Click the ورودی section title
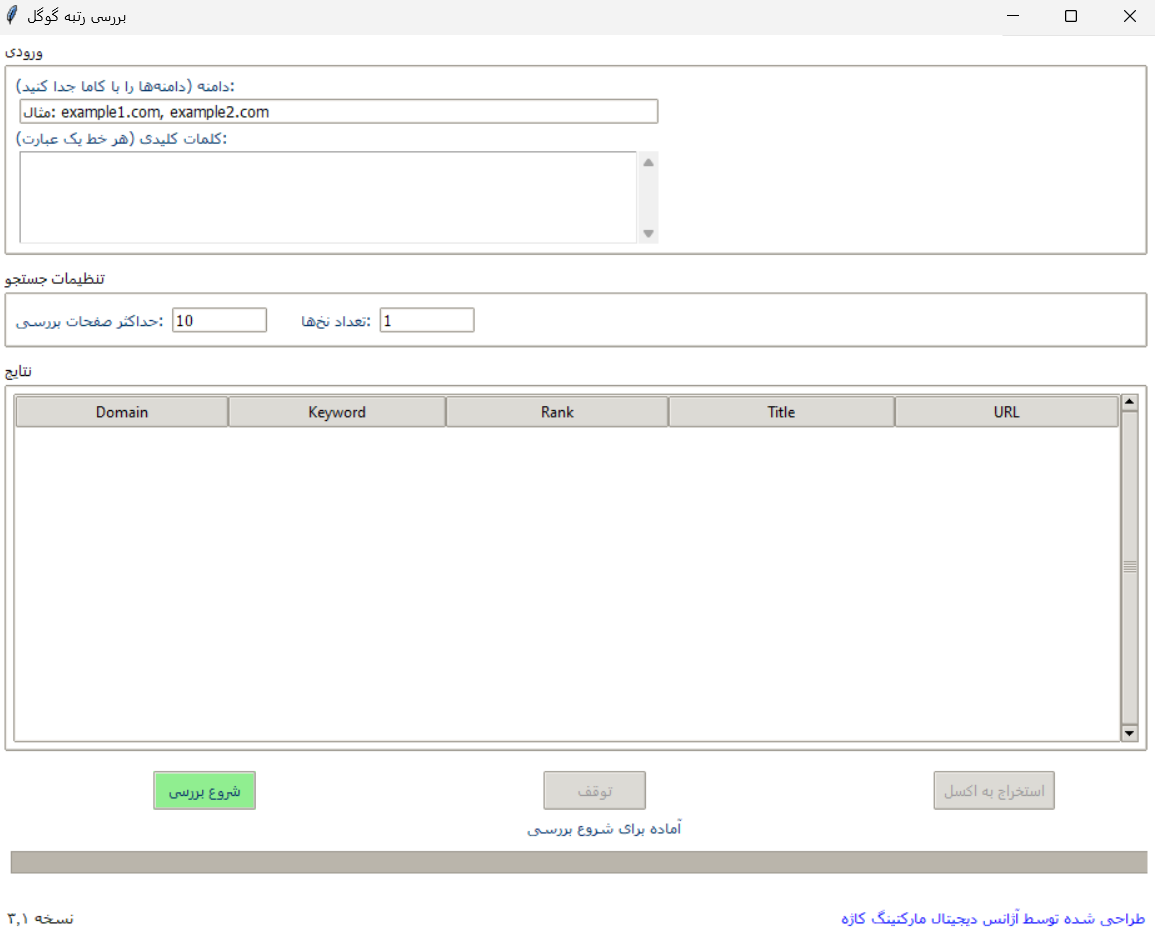Image resolution: width=1155 pixels, height=932 pixels. [24, 52]
